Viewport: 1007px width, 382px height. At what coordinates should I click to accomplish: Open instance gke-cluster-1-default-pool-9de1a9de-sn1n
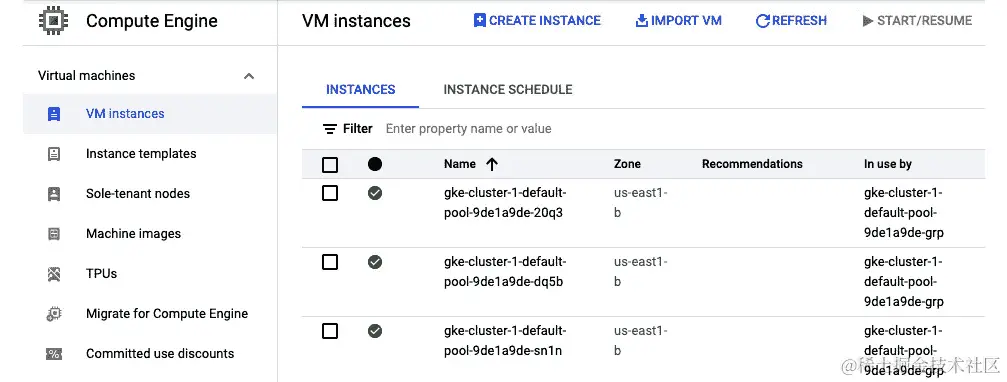[505, 340]
